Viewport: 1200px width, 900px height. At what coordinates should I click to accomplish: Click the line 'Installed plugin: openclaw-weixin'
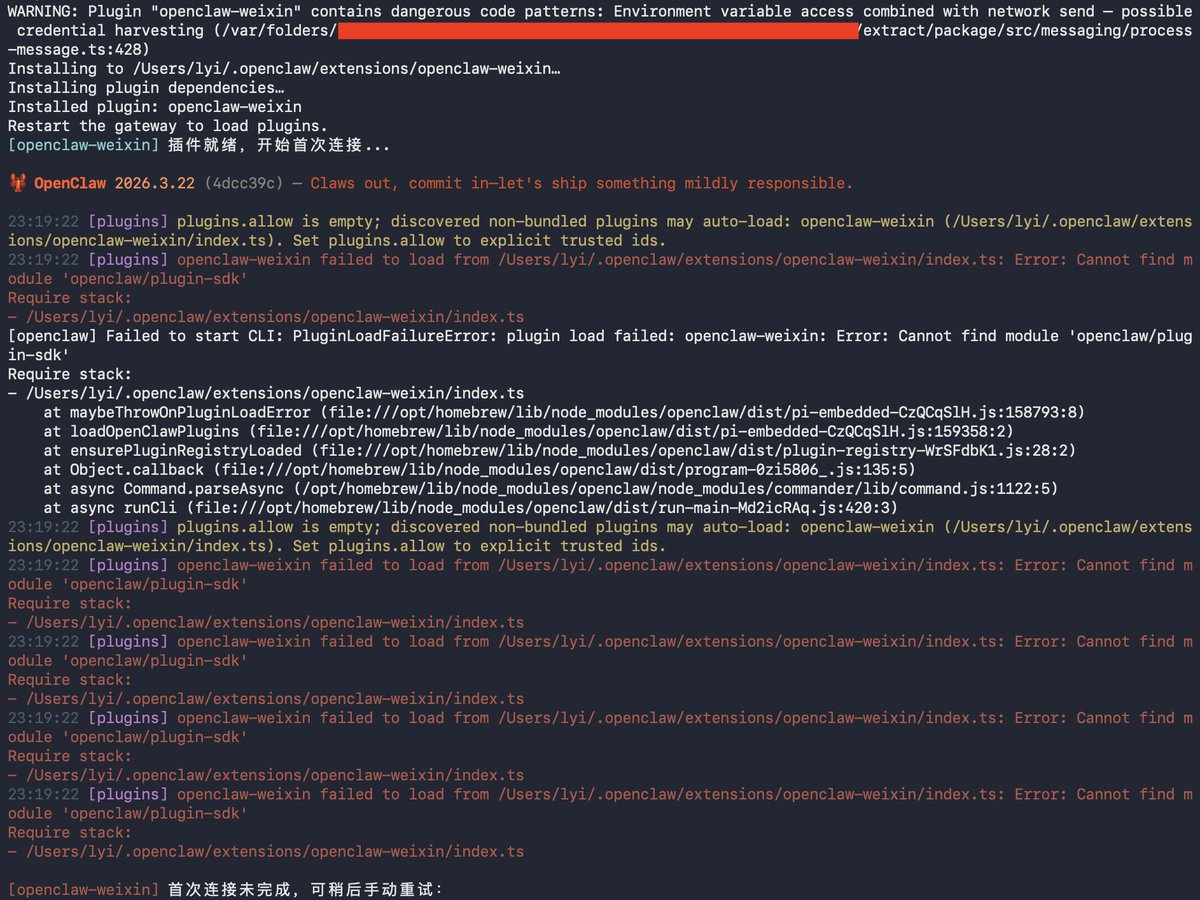pyautogui.click(x=155, y=107)
